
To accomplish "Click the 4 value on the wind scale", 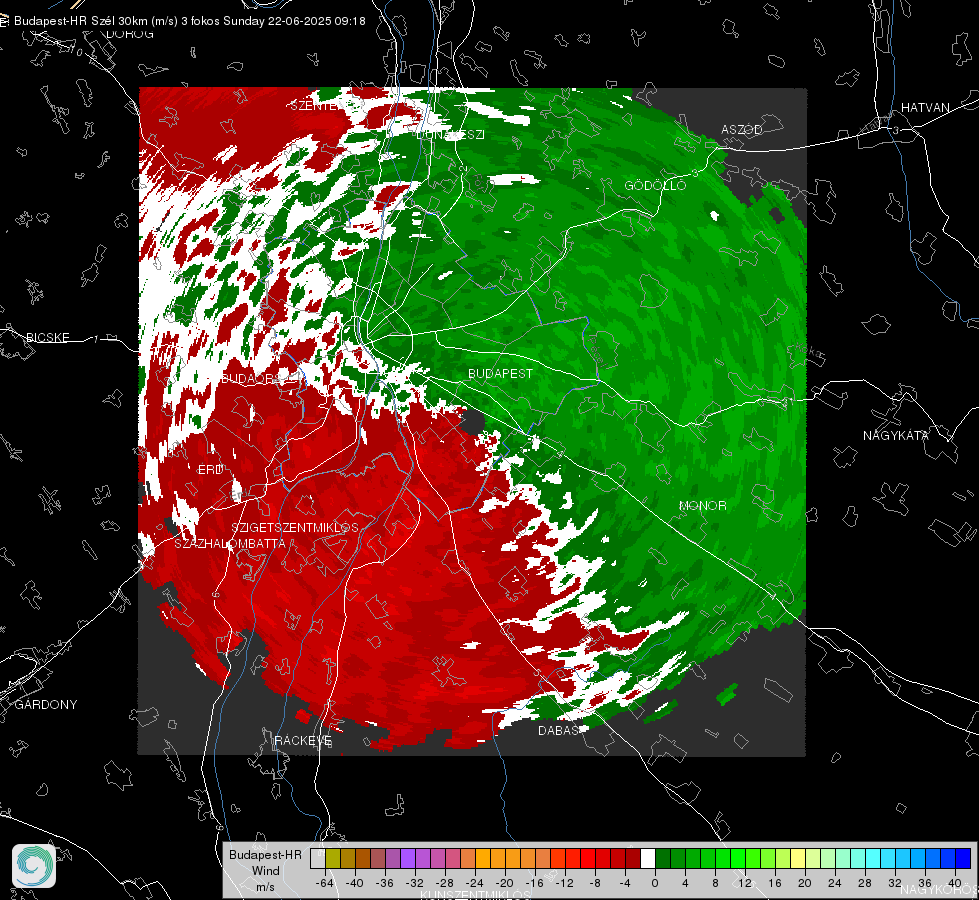I will pyautogui.click(x=685, y=883).
